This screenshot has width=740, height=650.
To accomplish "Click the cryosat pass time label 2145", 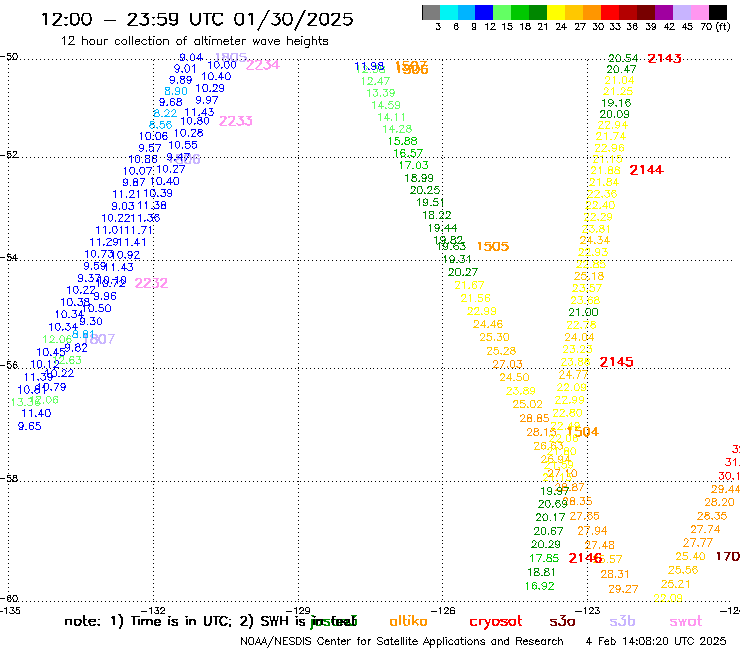I will click(x=616, y=362).
